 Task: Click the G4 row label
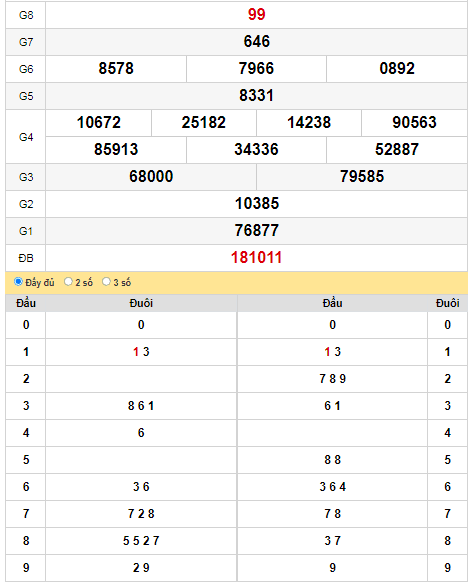click(26, 137)
